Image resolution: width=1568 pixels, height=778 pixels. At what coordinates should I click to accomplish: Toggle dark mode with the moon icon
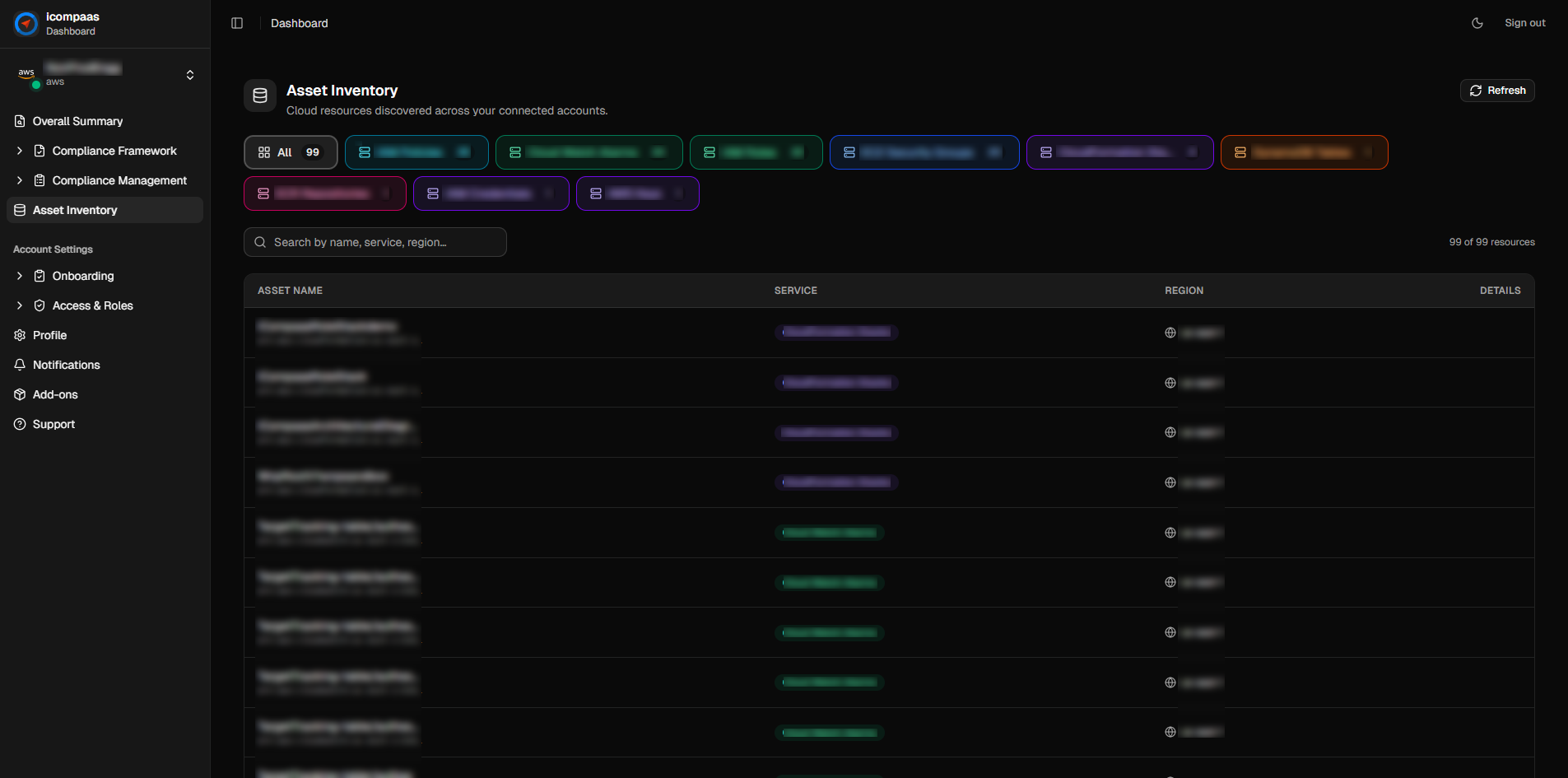(x=1477, y=23)
